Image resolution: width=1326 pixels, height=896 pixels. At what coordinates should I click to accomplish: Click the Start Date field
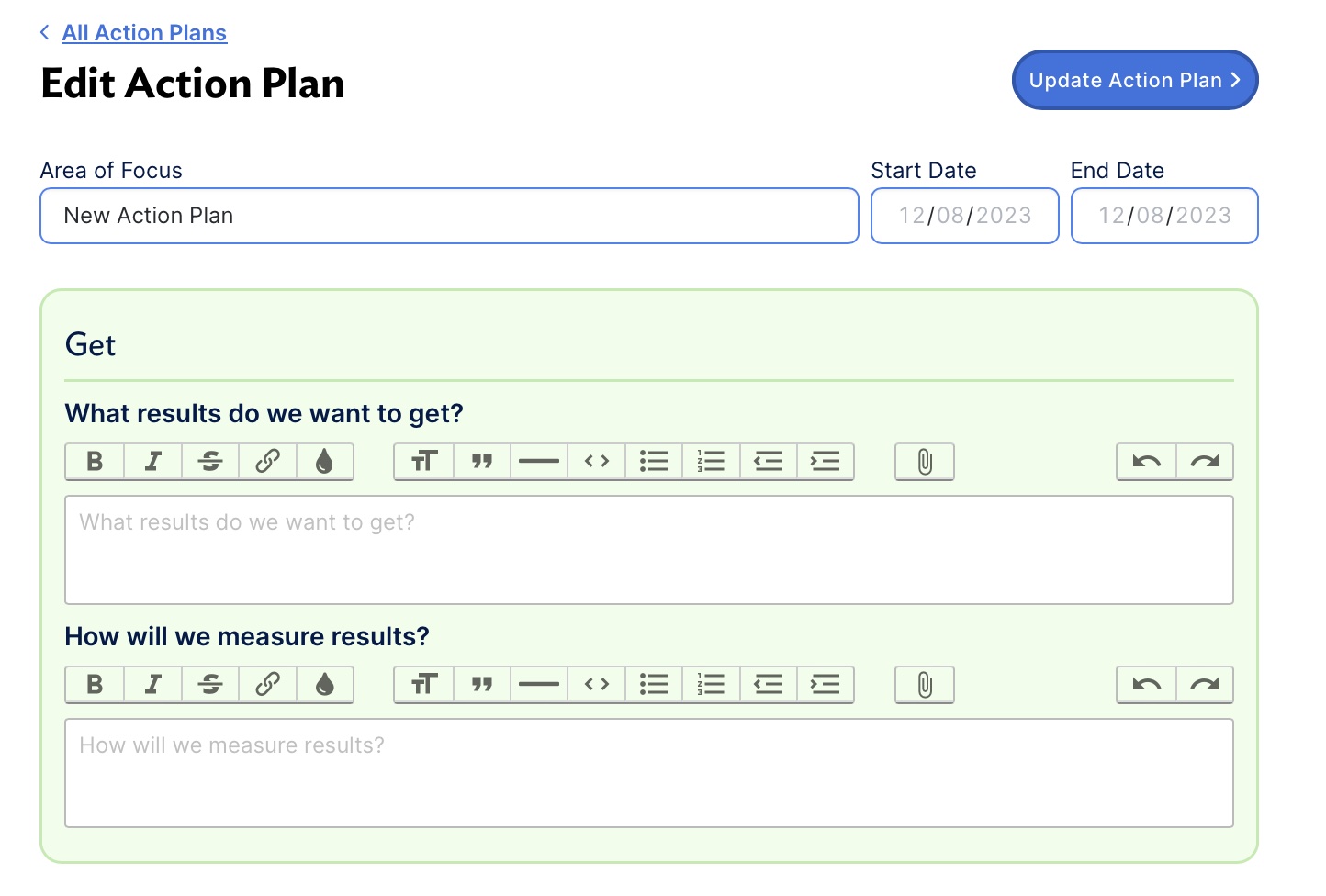(x=964, y=216)
